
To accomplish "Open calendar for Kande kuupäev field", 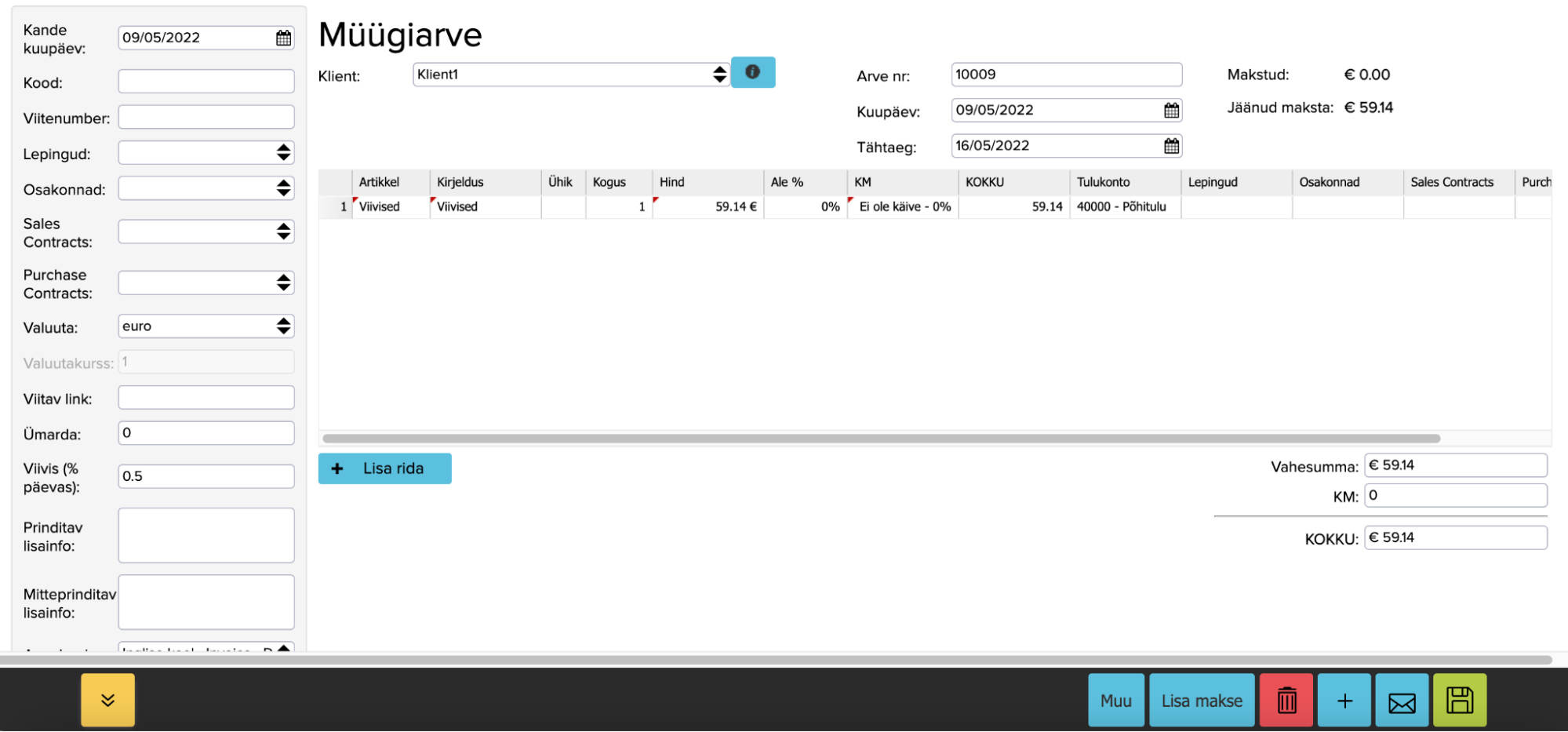I will [283, 38].
